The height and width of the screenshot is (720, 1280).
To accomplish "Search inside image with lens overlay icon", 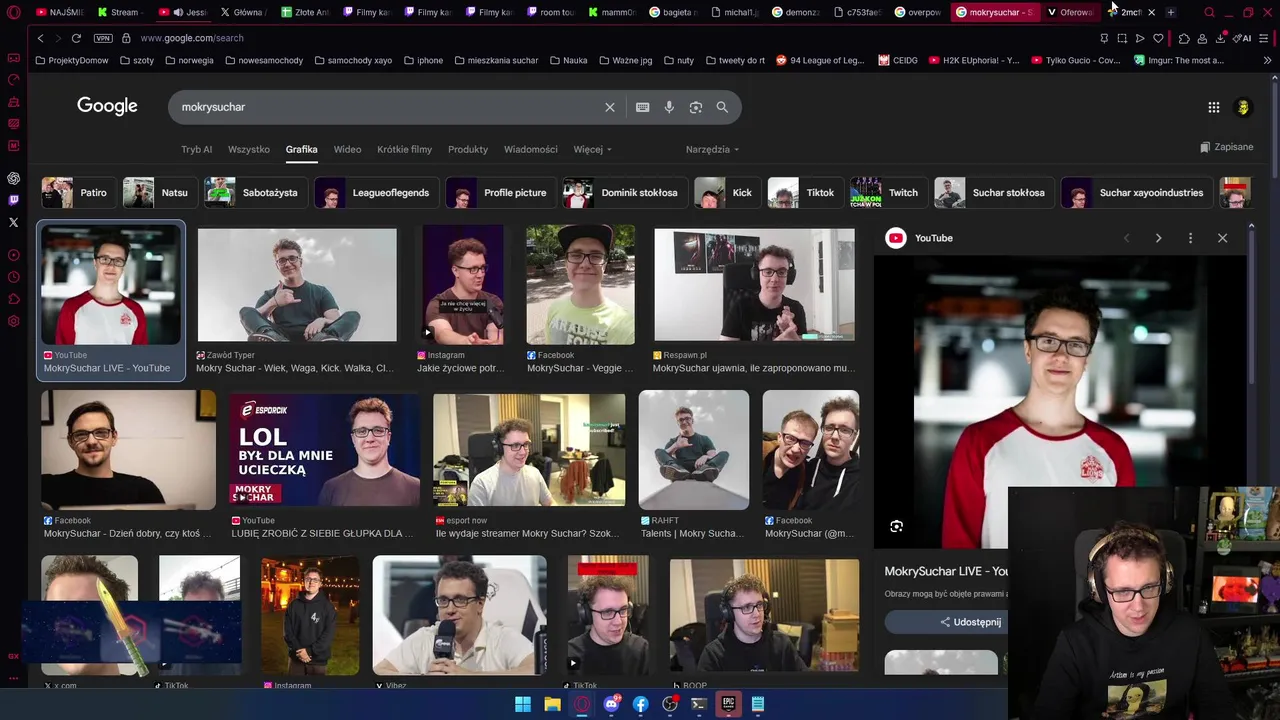I will 896,526.
